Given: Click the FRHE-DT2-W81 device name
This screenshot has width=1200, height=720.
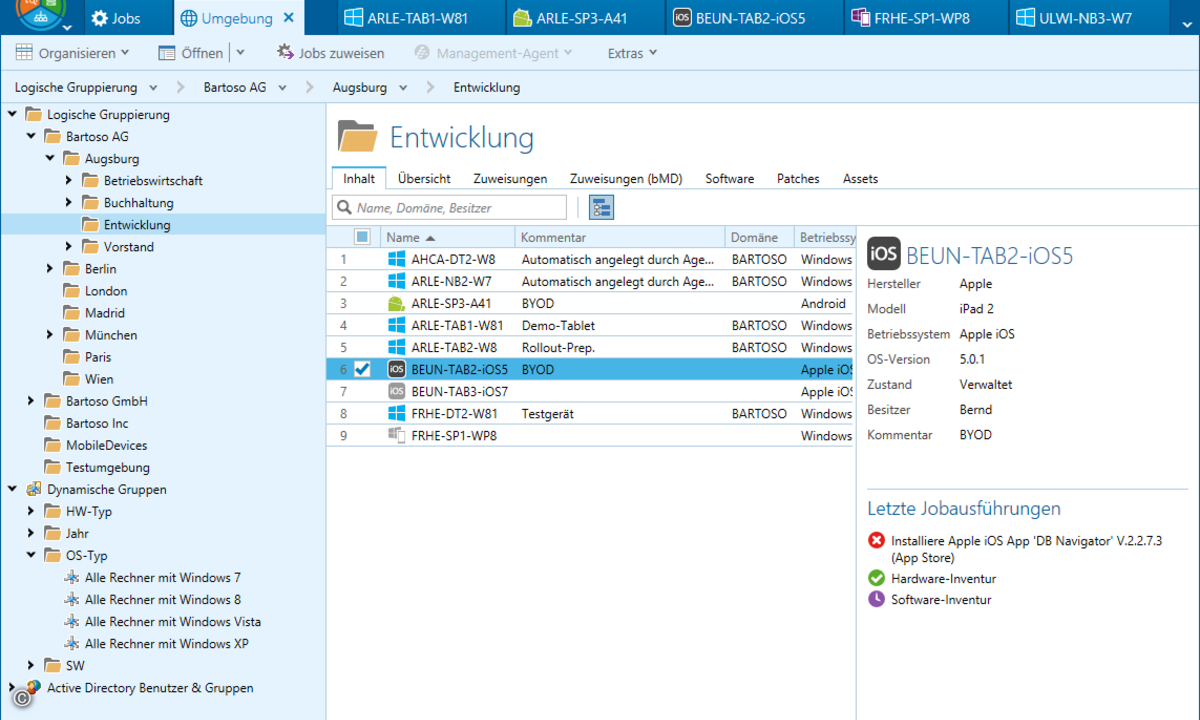Looking at the screenshot, I should click(x=453, y=413).
